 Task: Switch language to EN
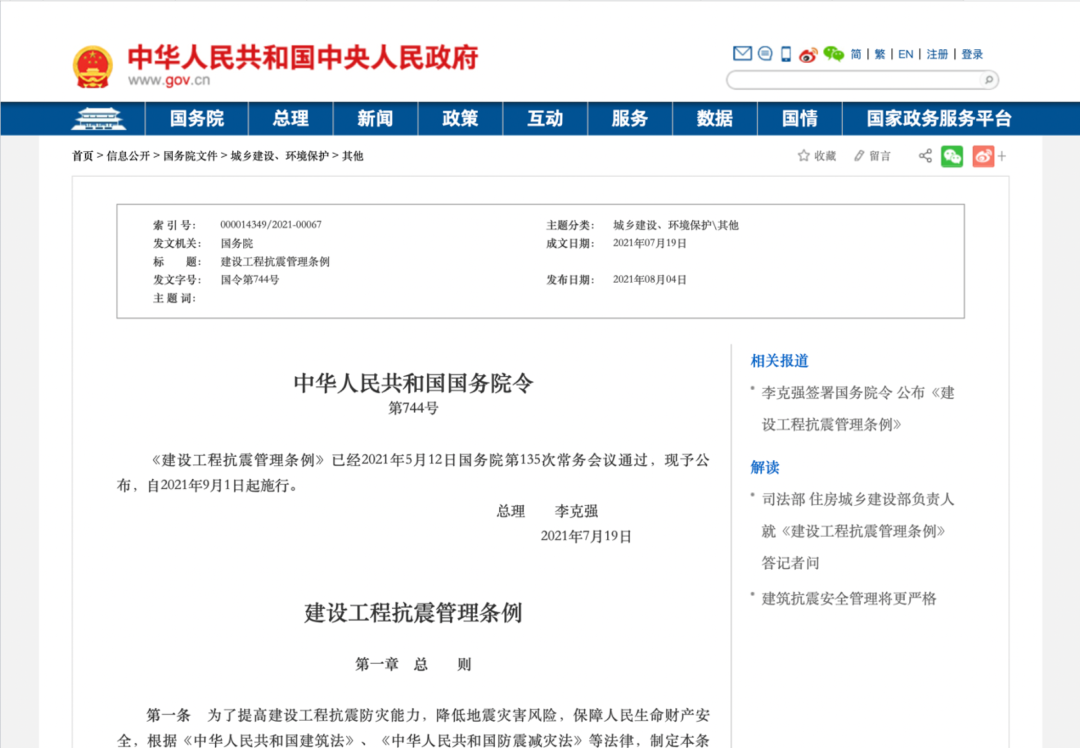click(x=905, y=54)
